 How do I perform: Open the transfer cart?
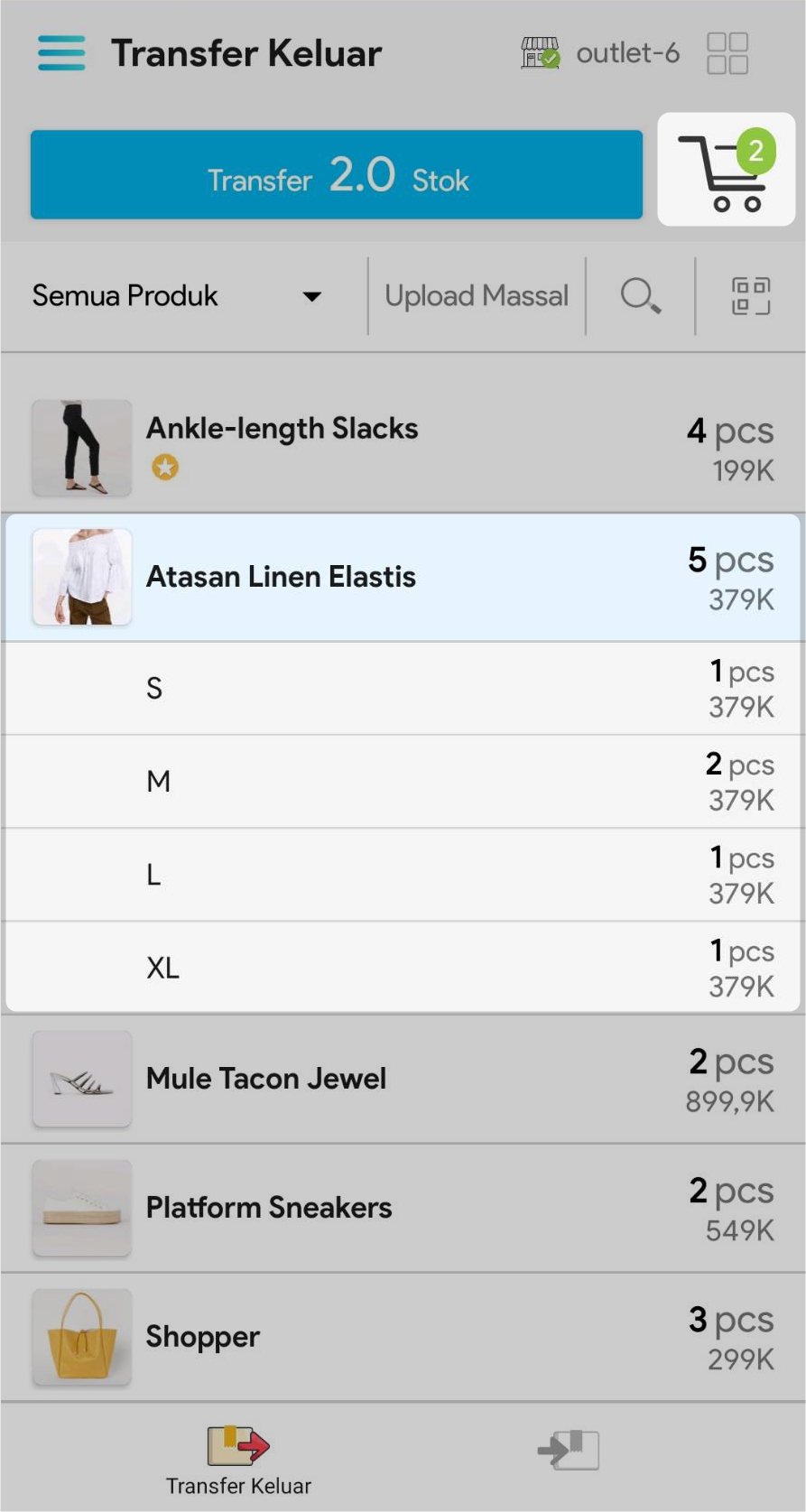point(726,170)
